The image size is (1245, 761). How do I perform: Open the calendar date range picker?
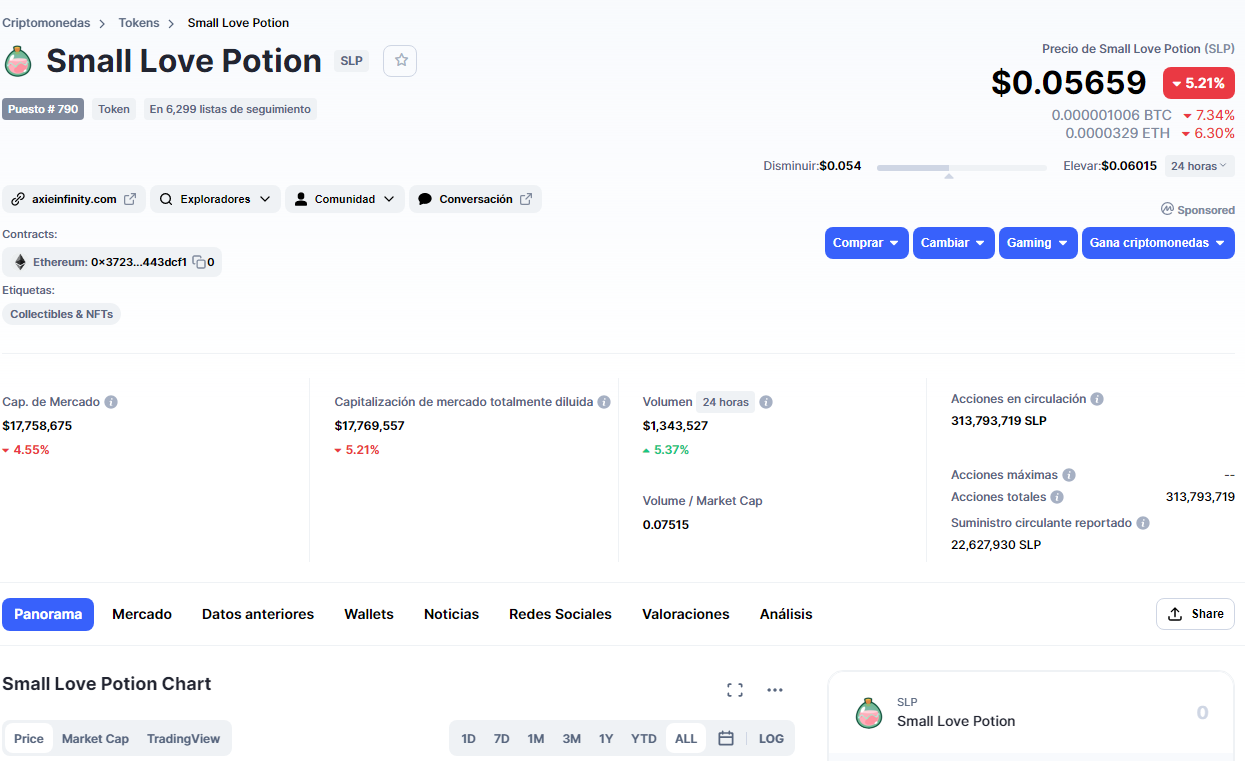[726, 739]
